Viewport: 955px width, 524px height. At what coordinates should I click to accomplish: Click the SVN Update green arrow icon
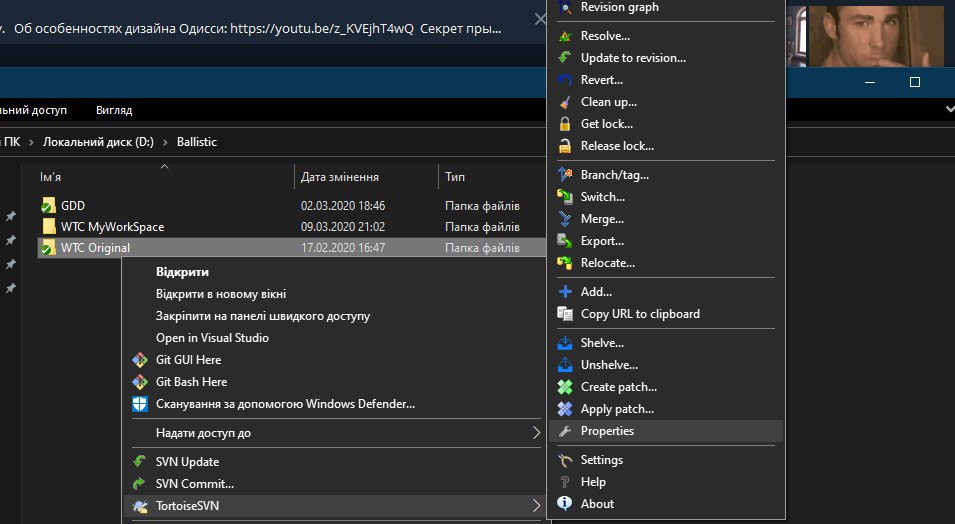140,462
